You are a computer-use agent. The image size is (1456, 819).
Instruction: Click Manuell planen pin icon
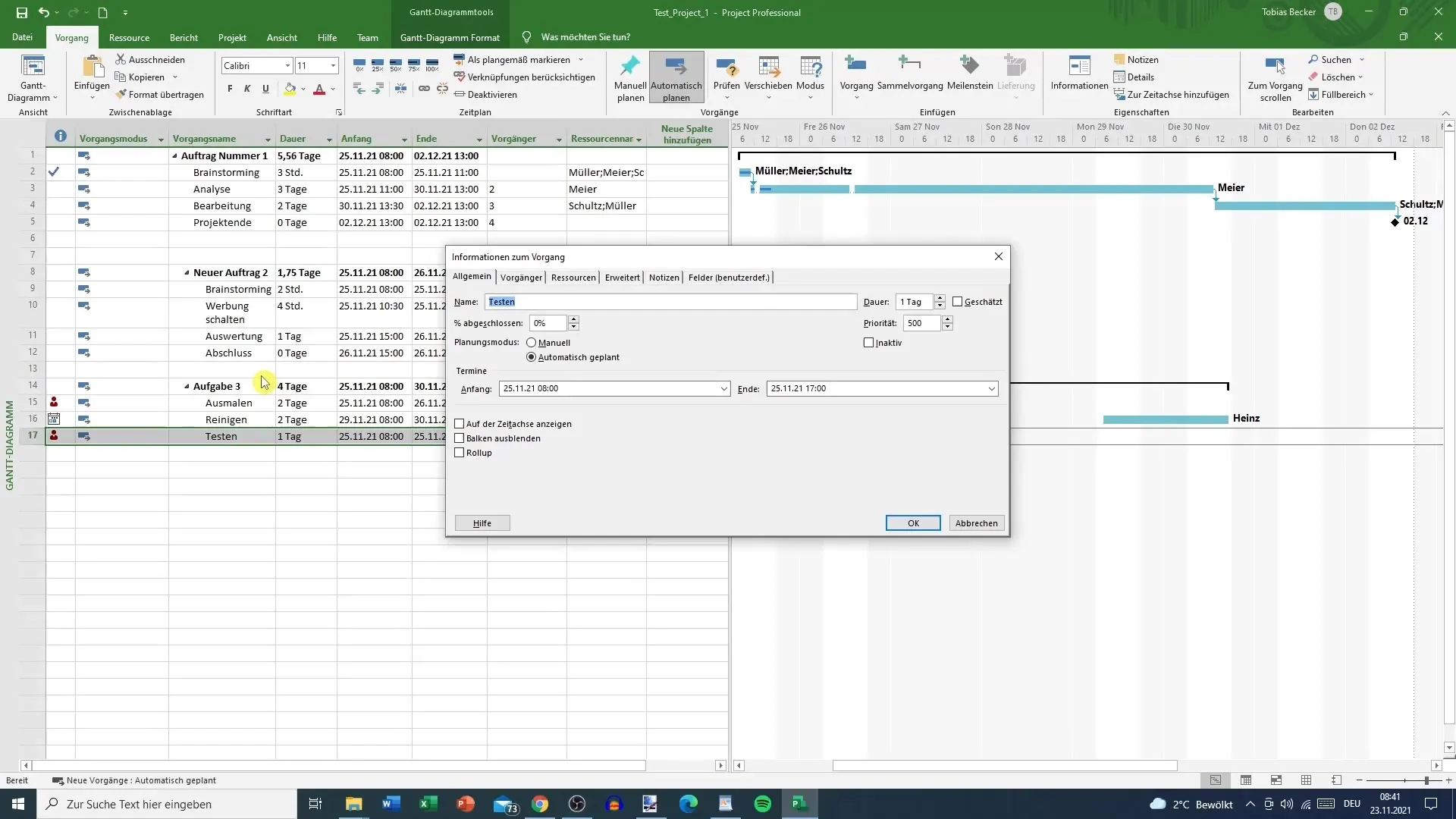pyautogui.click(x=630, y=66)
